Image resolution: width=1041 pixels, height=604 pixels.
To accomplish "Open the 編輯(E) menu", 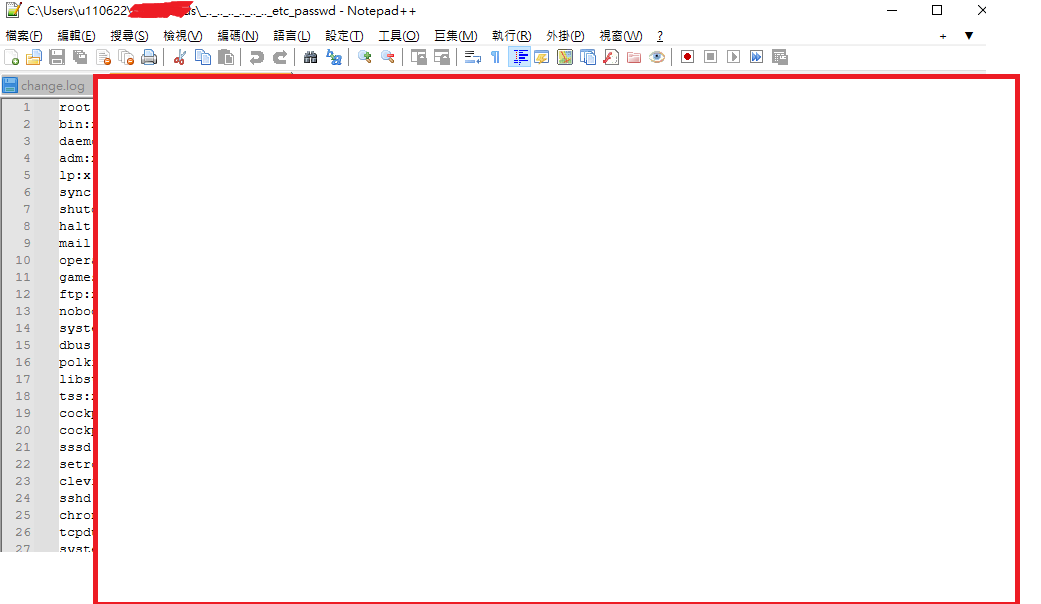I will click(76, 36).
